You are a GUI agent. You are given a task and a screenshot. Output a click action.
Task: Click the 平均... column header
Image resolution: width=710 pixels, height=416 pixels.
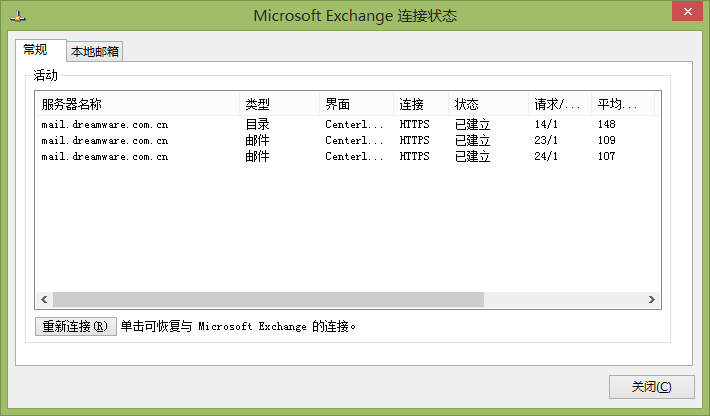(x=623, y=104)
